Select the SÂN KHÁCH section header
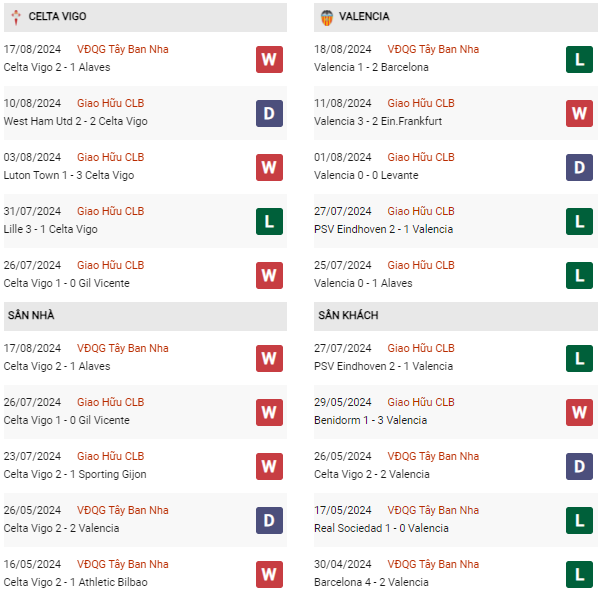The image size is (600, 594). point(348,316)
